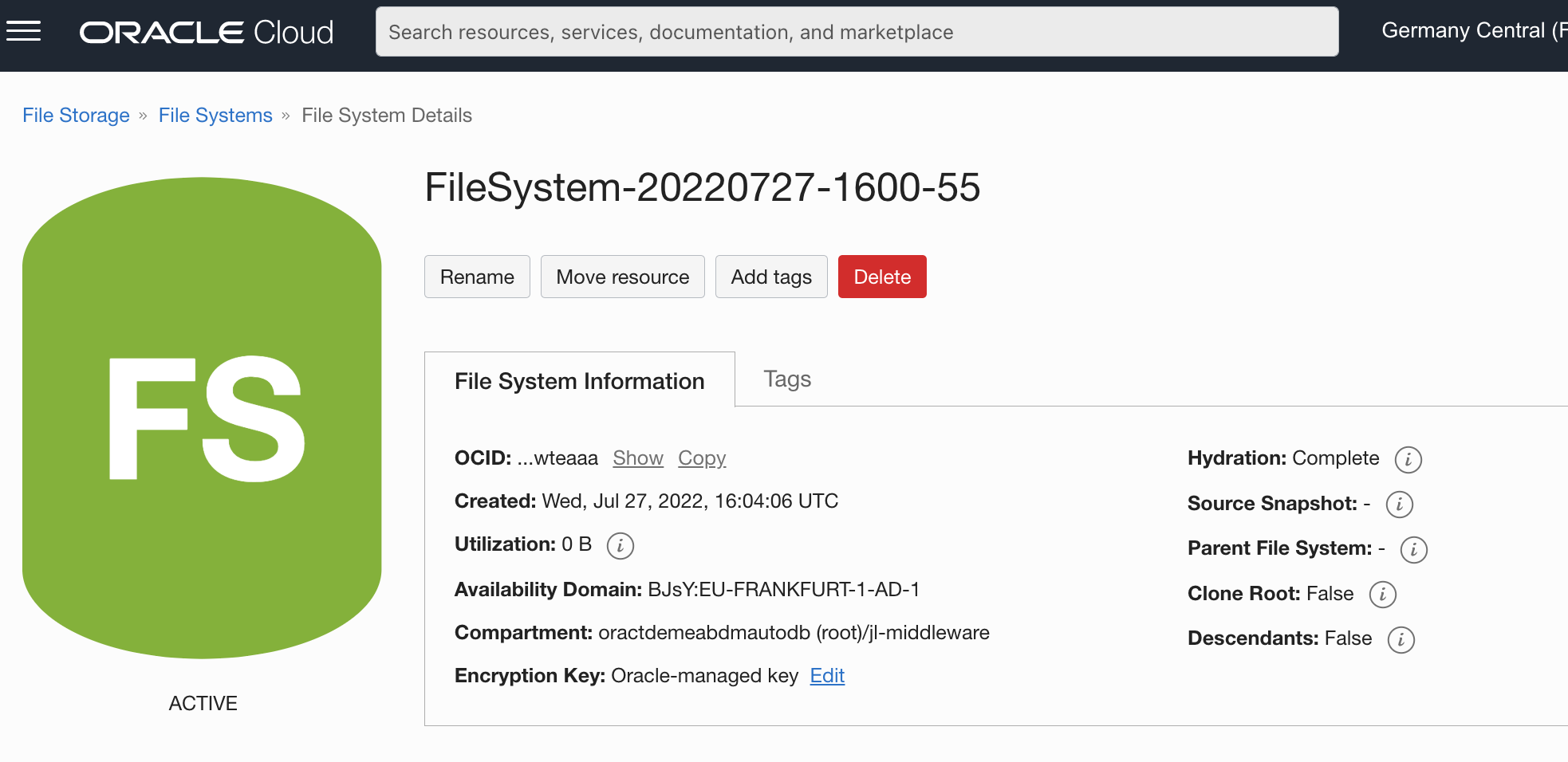
Task: Click the Rename button
Action: pos(477,277)
